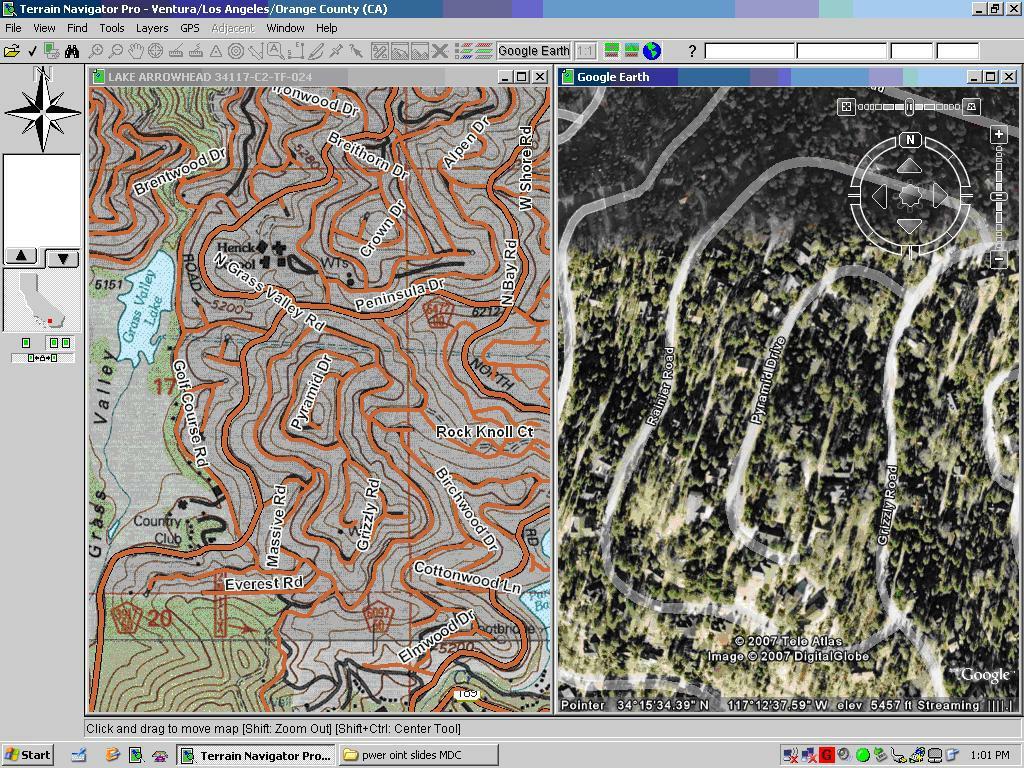Click the binoculars Find icon
Viewport: 1024px width, 768px height.
coord(74,51)
